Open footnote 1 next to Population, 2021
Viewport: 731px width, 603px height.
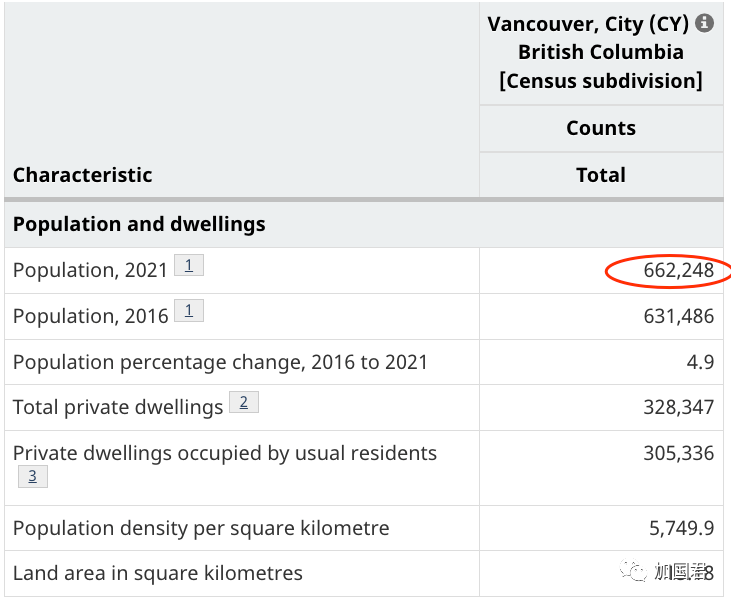pyautogui.click(x=189, y=265)
